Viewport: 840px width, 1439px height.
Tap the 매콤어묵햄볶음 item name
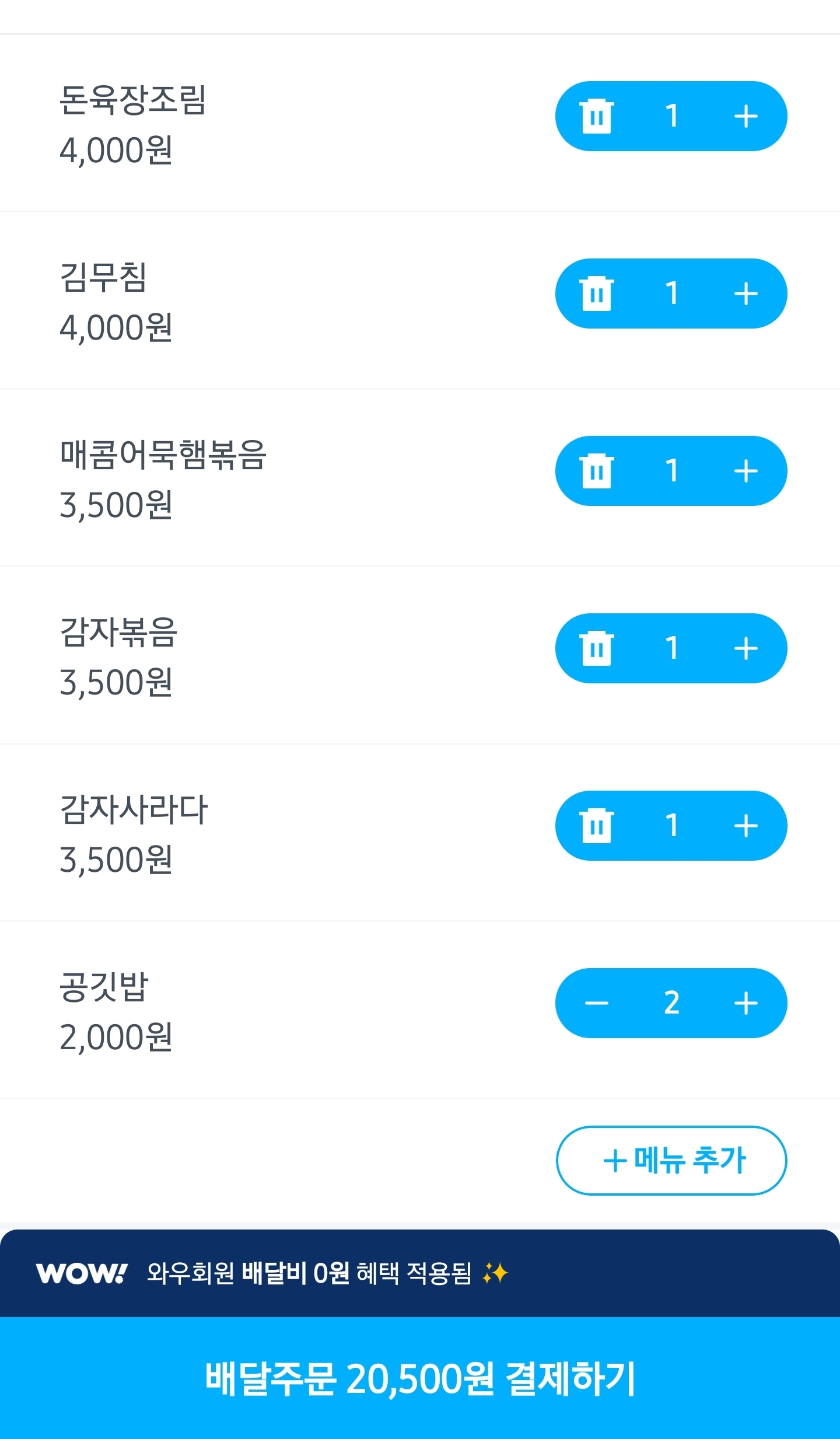[x=163, y=455]
